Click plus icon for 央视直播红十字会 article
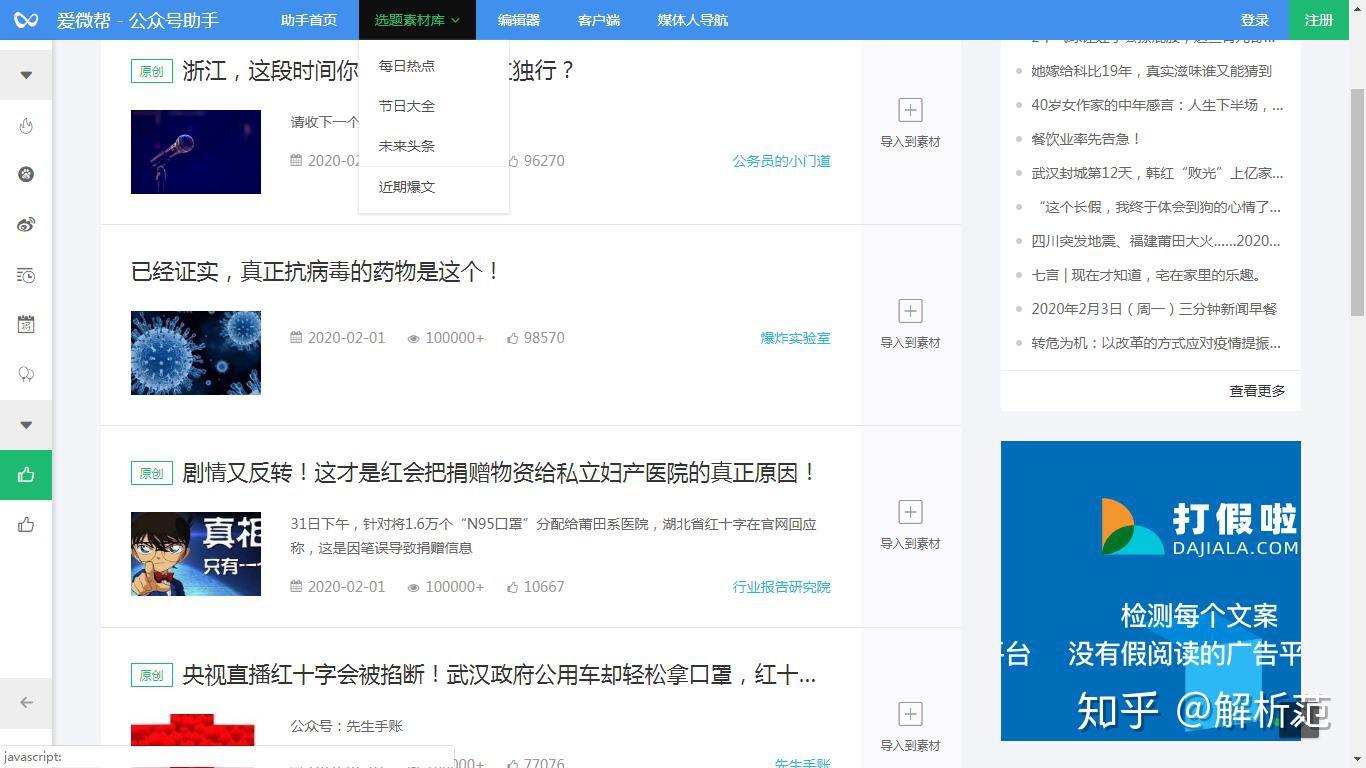Image resolution: width=1366 pixels, height=768 pixels. [910, 714]
